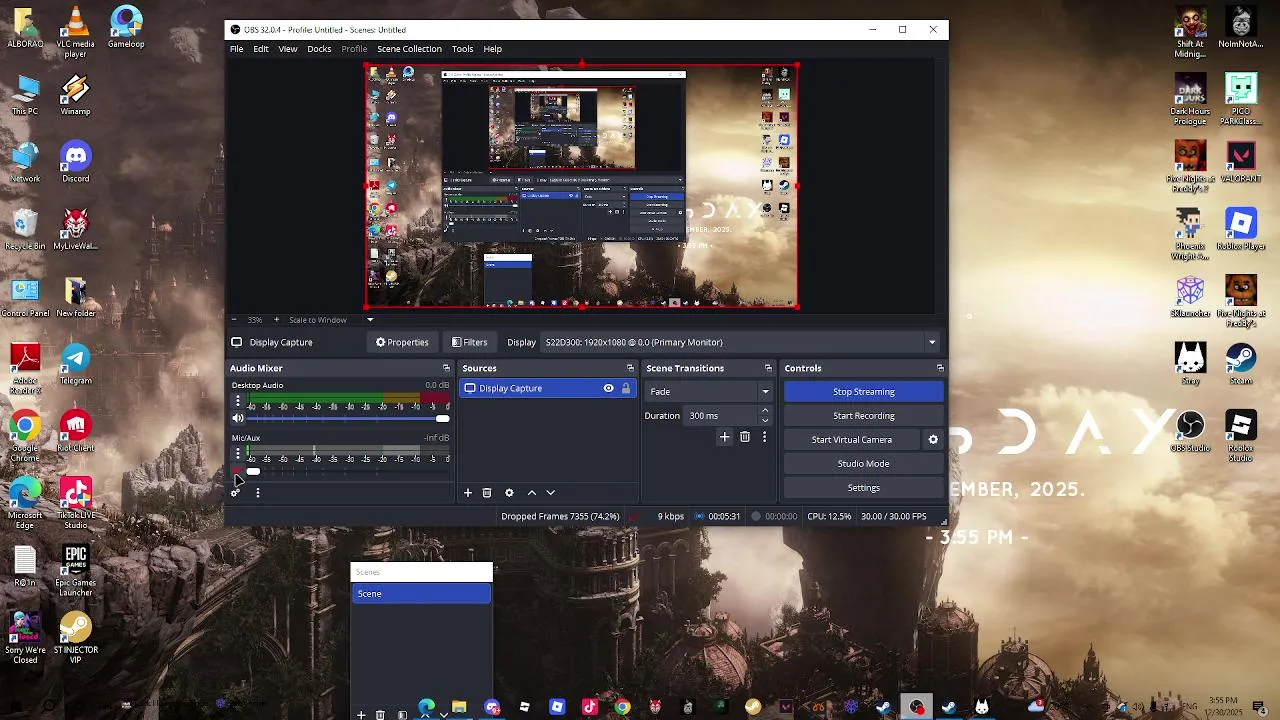Open Telegram desktop shortcut
1280x720 pixels.
click(x=76, y=364)
